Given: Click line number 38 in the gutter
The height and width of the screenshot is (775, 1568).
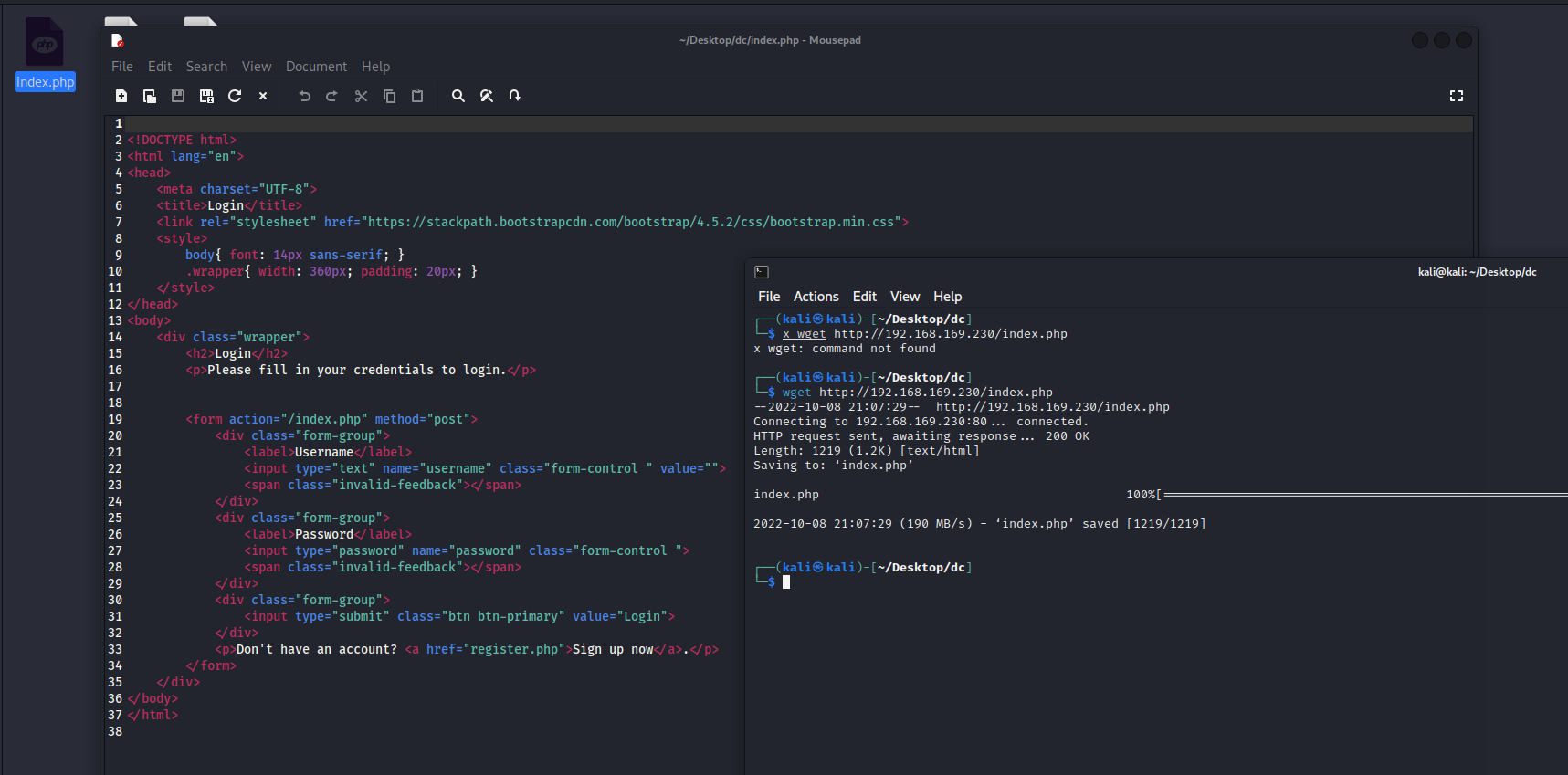Looking at the screenshot, I should 115,731.
